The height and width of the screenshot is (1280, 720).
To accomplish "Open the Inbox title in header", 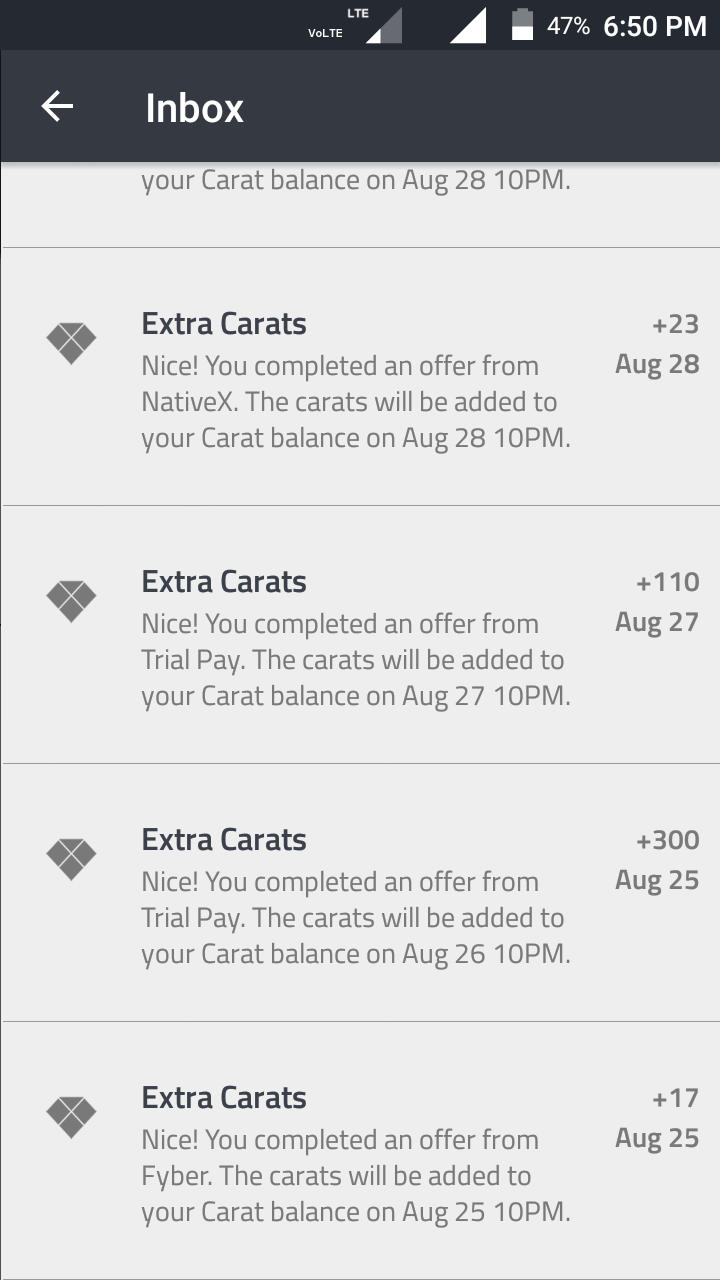I will point(194,108).
